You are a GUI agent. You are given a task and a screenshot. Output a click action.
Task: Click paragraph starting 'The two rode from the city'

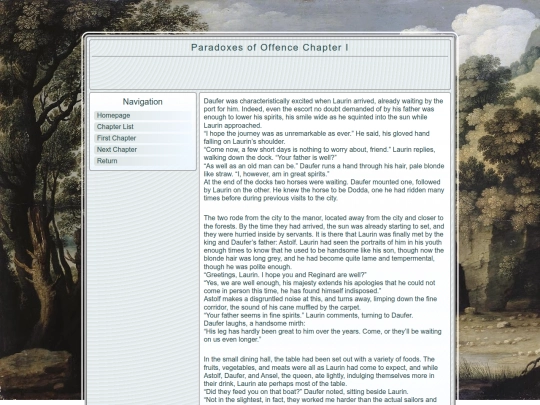[x=324, y=242]
